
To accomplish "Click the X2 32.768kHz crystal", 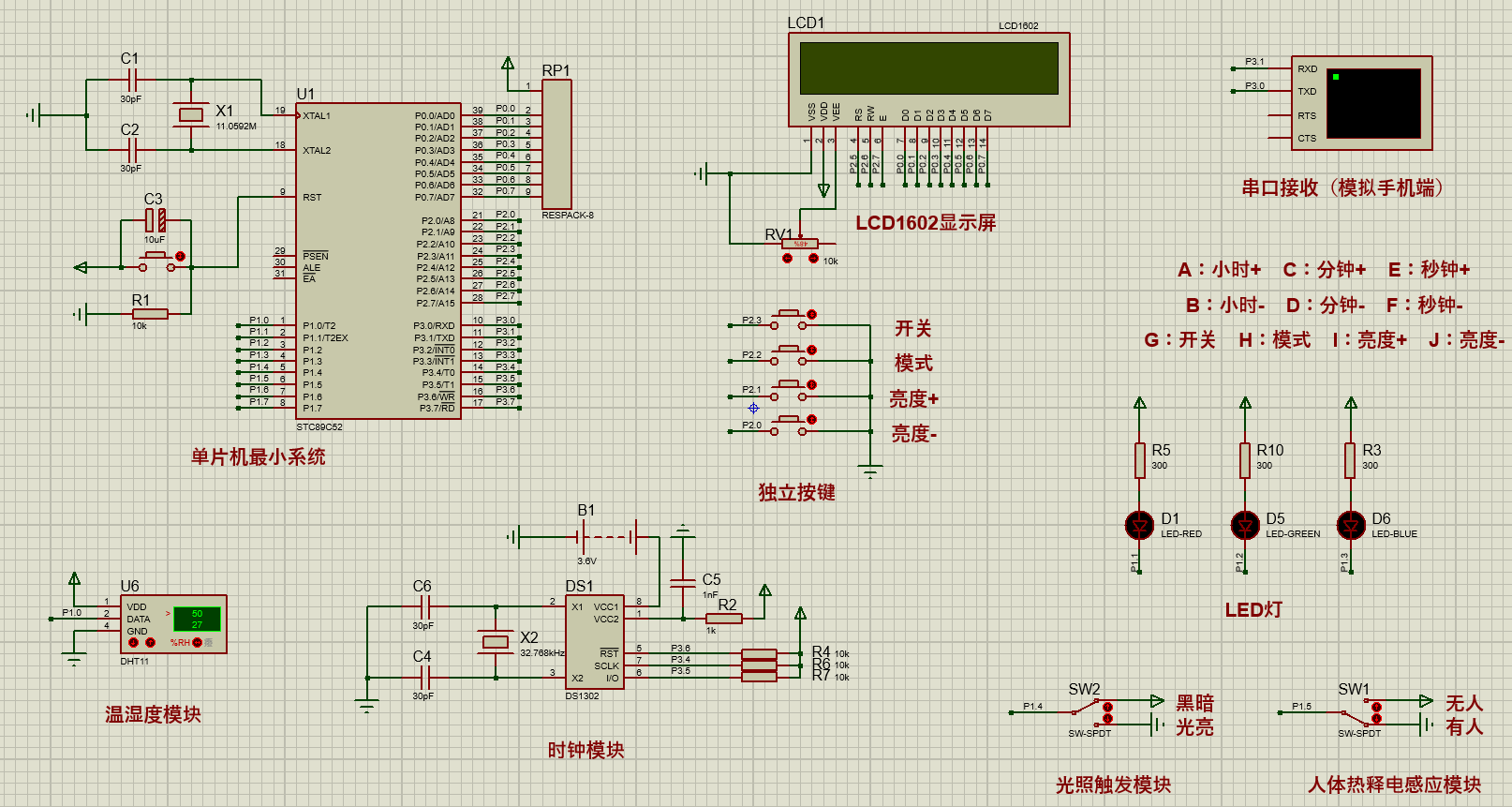I will coord(495,642).
